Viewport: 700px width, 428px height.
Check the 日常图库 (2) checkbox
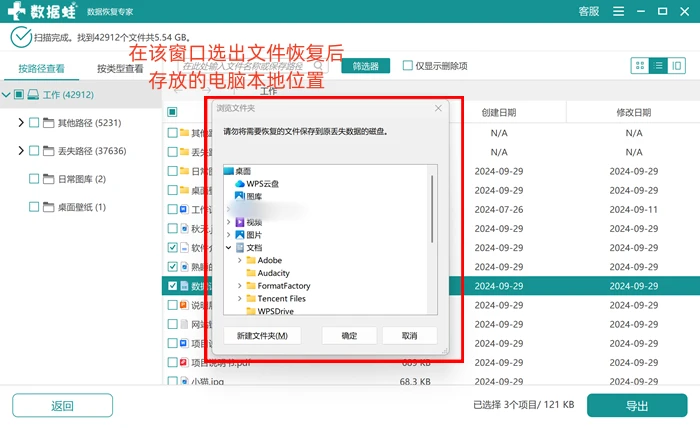coord(34,179)
